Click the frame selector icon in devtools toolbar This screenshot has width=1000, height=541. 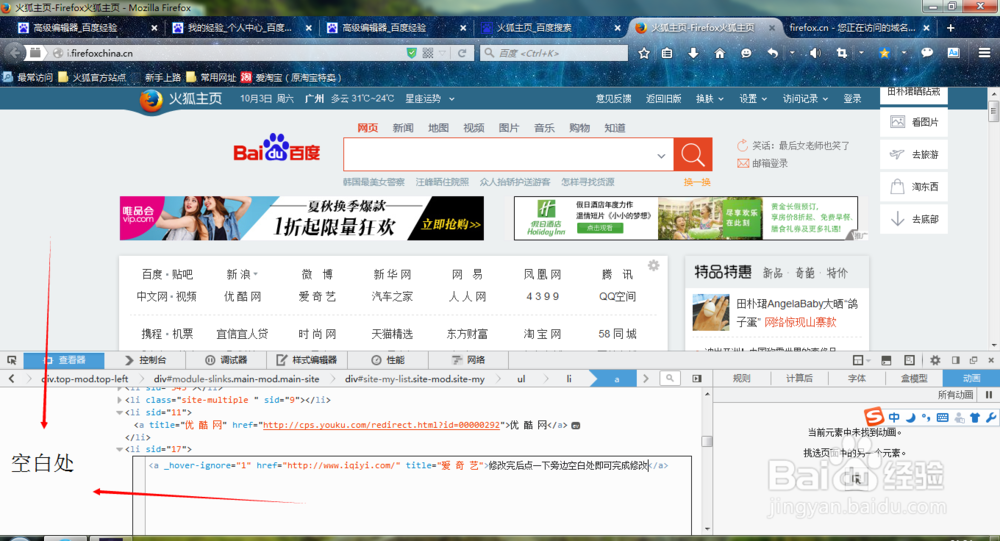point(858,360)
